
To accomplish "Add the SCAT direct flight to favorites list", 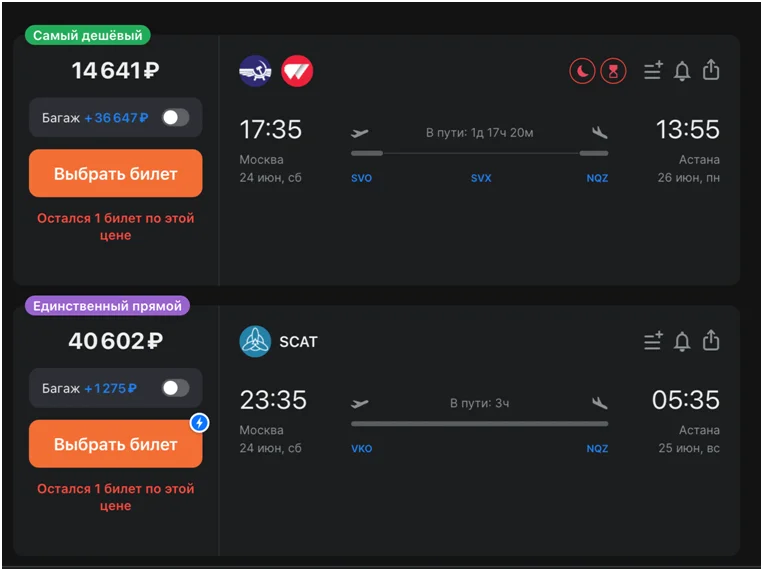I will tap(653, 342).
